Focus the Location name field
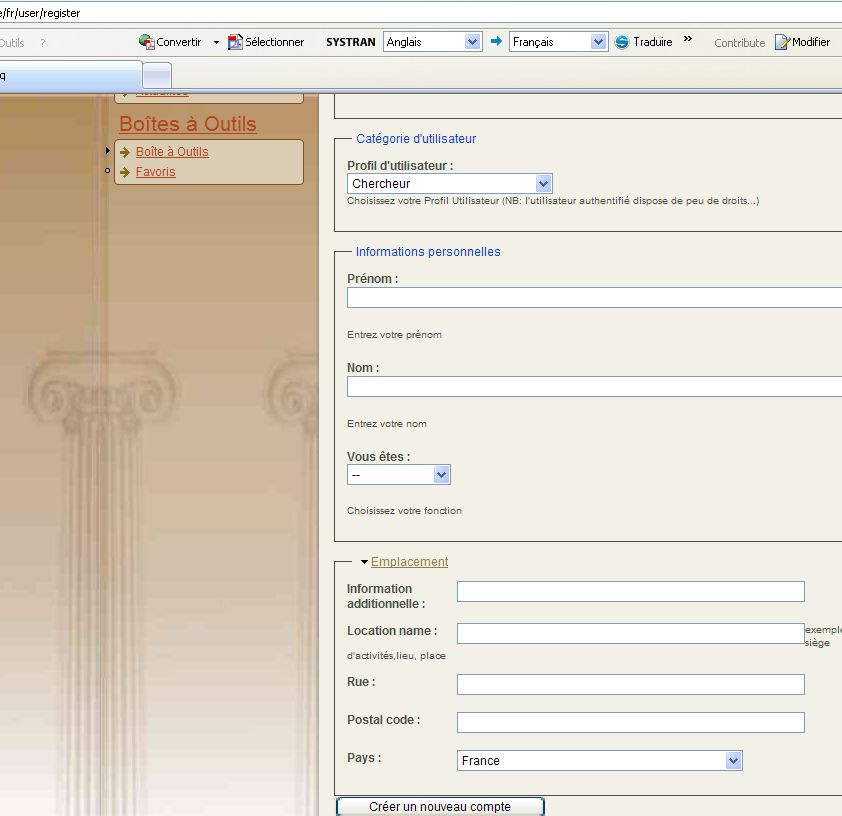 click(x=630, y=633)
